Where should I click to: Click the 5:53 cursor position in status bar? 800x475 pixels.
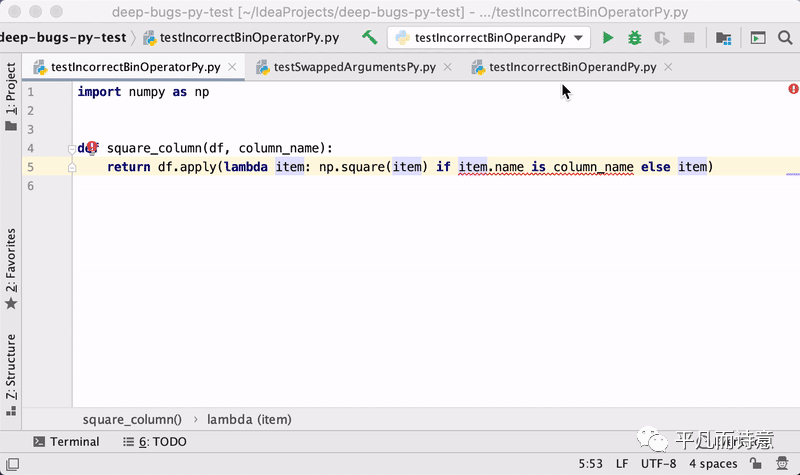click(x=590, y=464)
